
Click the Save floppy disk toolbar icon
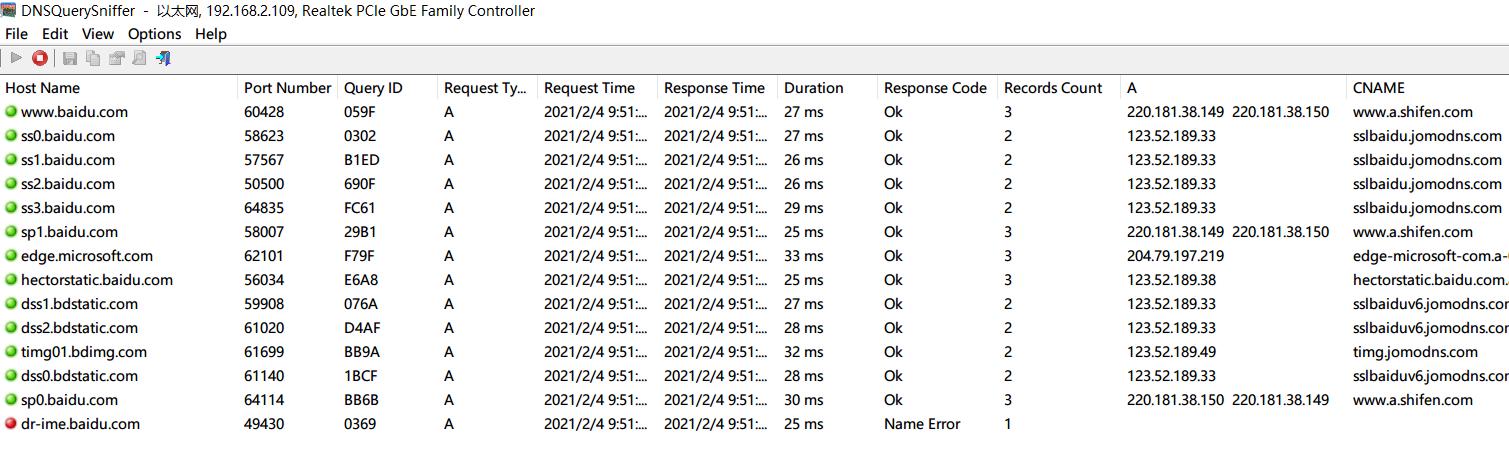(x=70, y=59)
